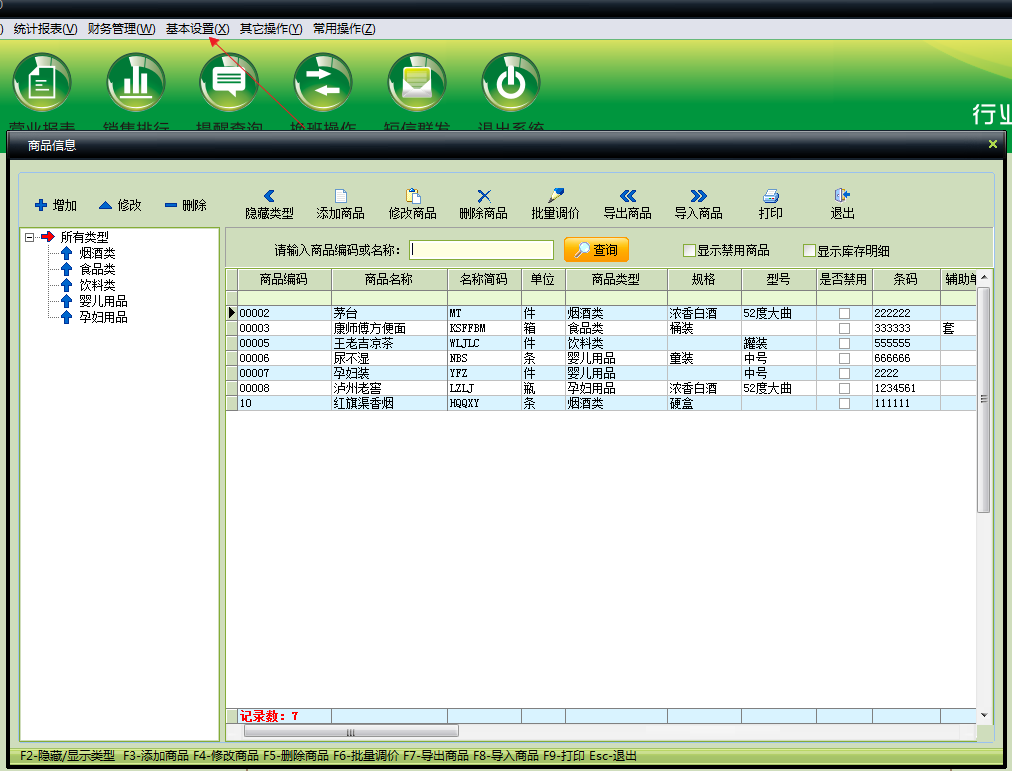Select 孕妇用品 category in tree
Image resolution: width=1012 pixels, height=771 pixels.
[x=103, y=317]
